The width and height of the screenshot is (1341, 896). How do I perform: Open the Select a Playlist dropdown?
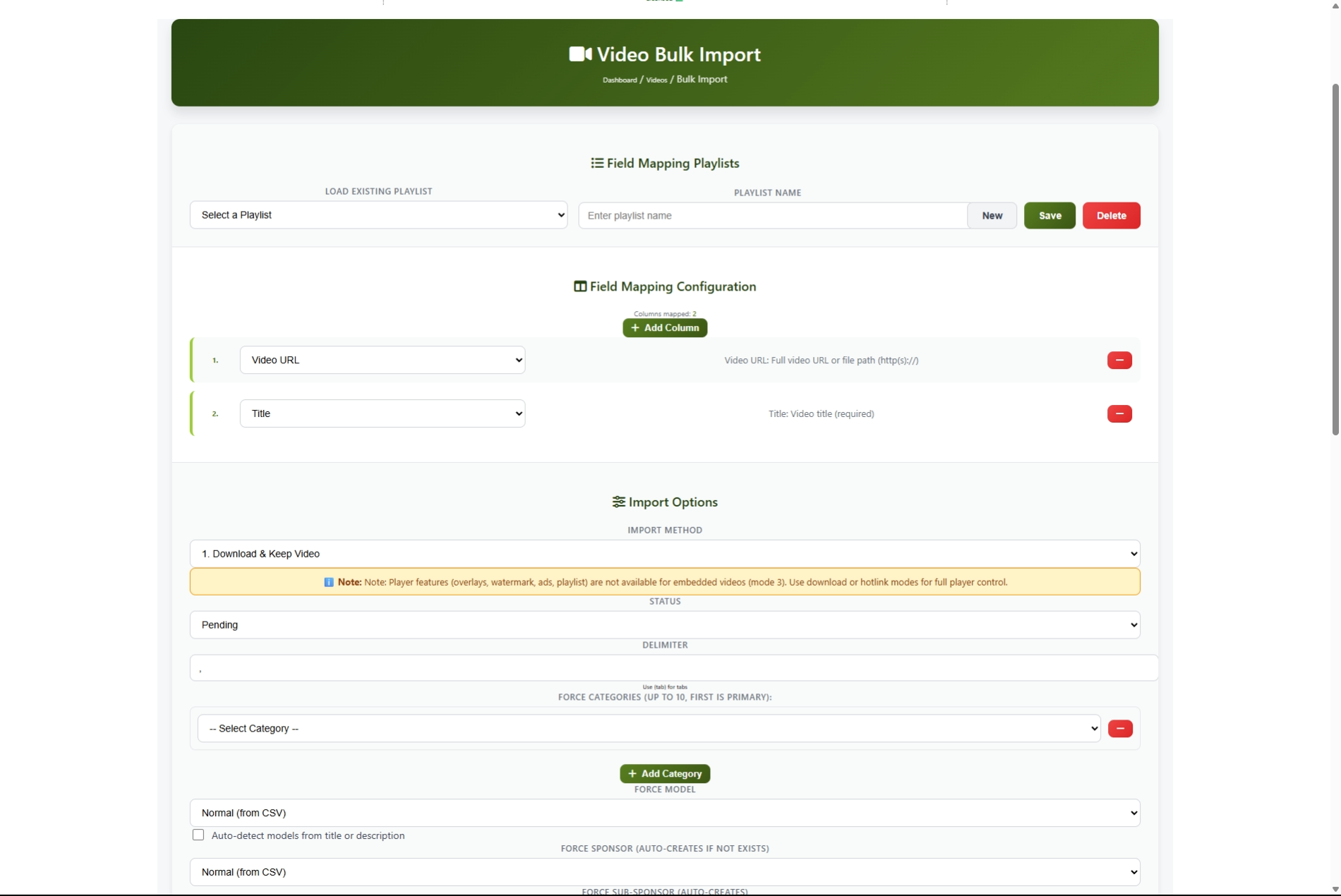(x=378, y=214)
